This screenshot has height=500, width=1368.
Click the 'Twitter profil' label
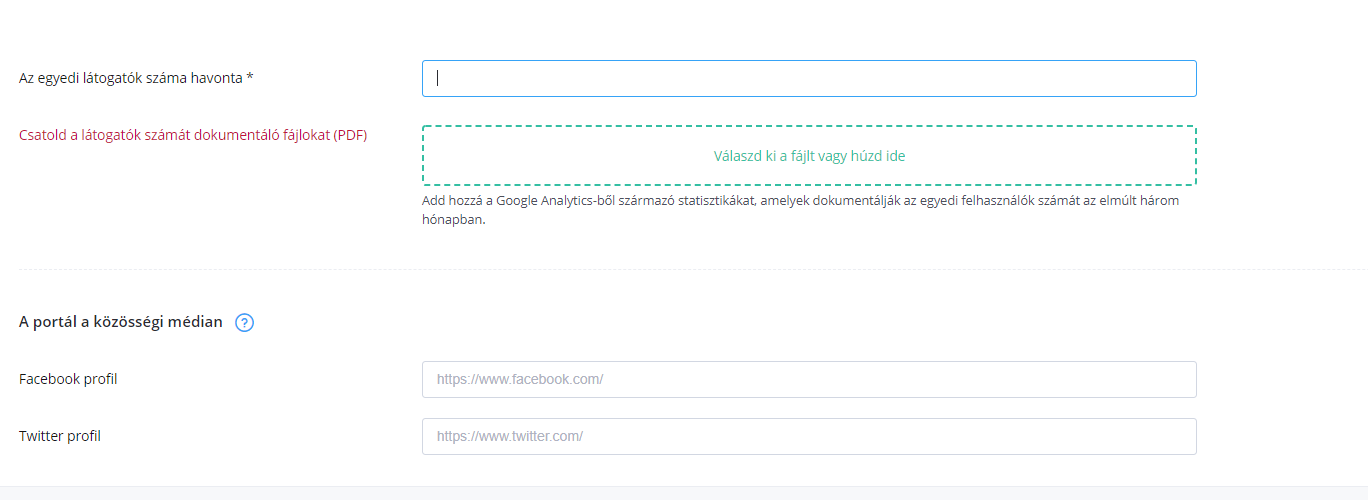60,436
